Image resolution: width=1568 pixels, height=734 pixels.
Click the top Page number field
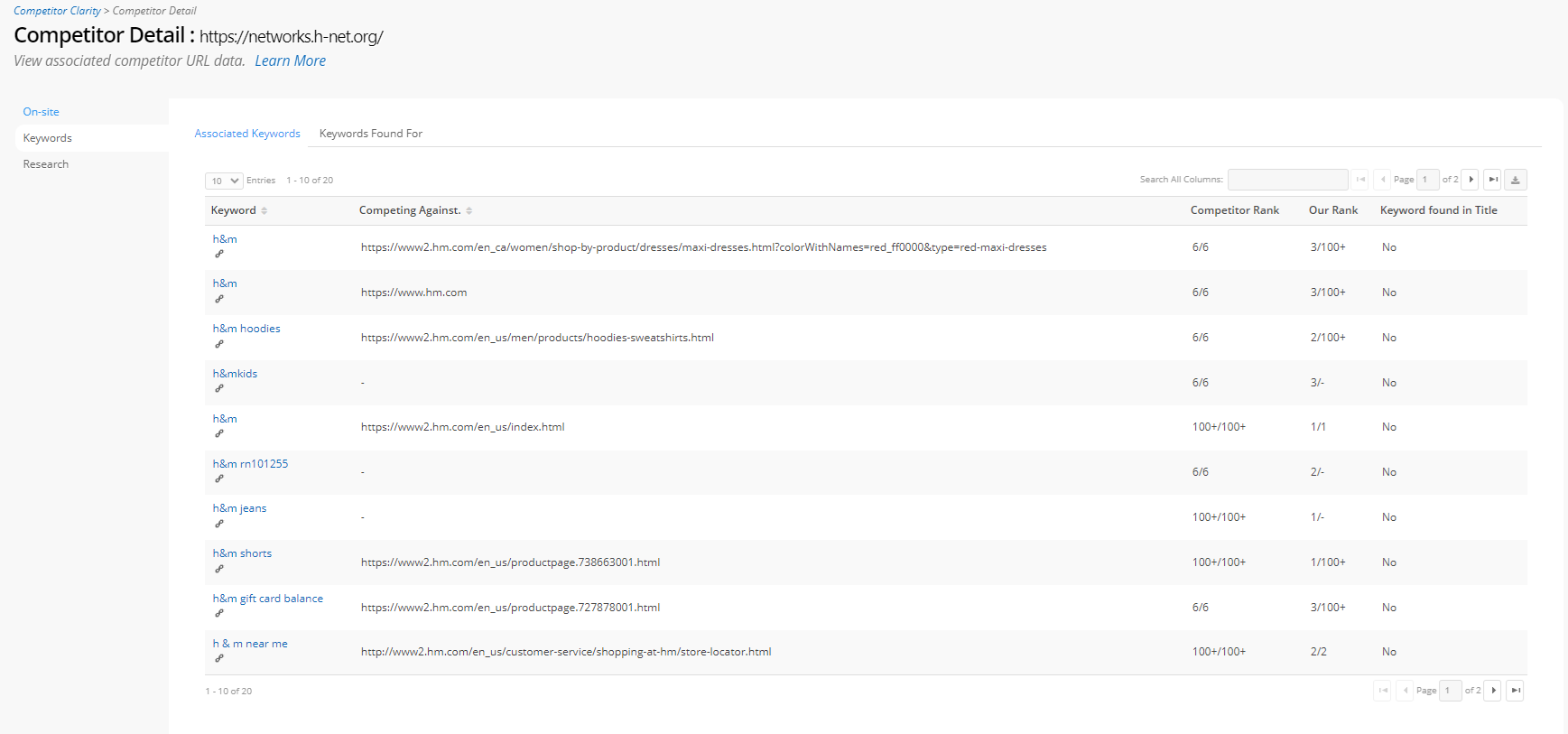click(1427, 180)
